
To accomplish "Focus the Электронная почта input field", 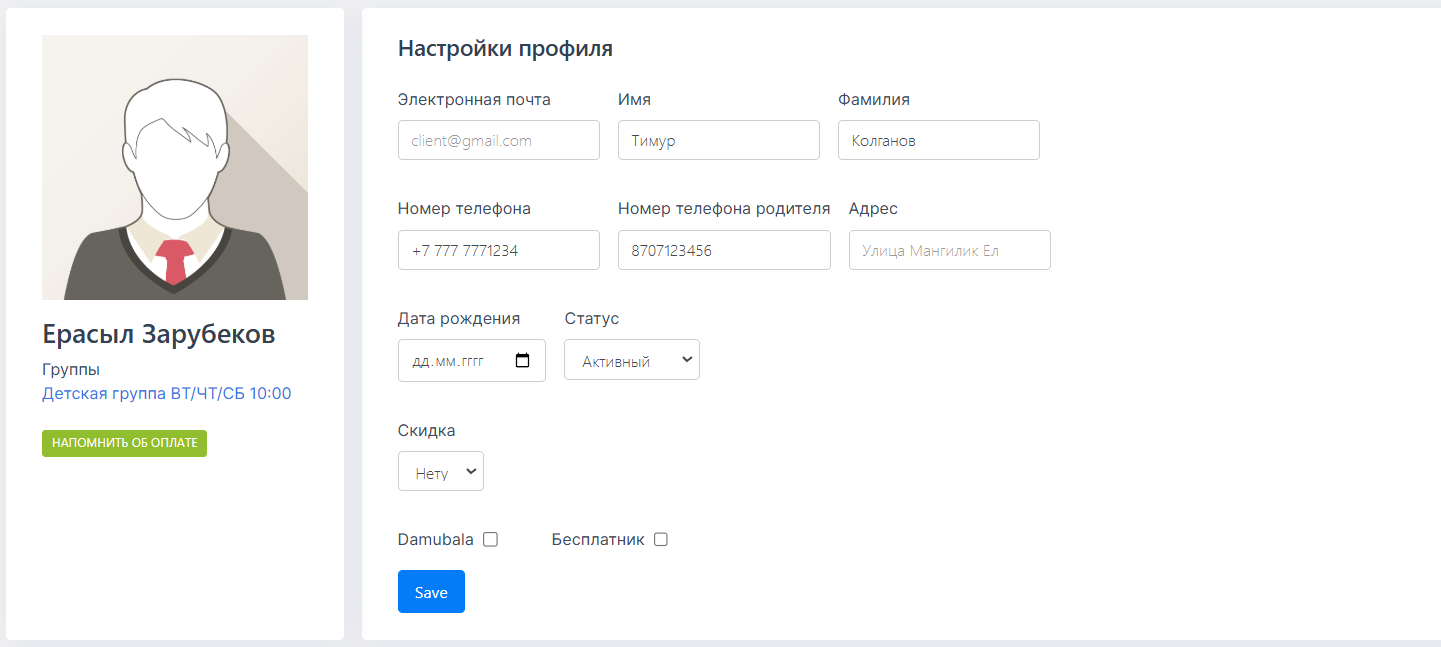I will [x=499, y=141].
